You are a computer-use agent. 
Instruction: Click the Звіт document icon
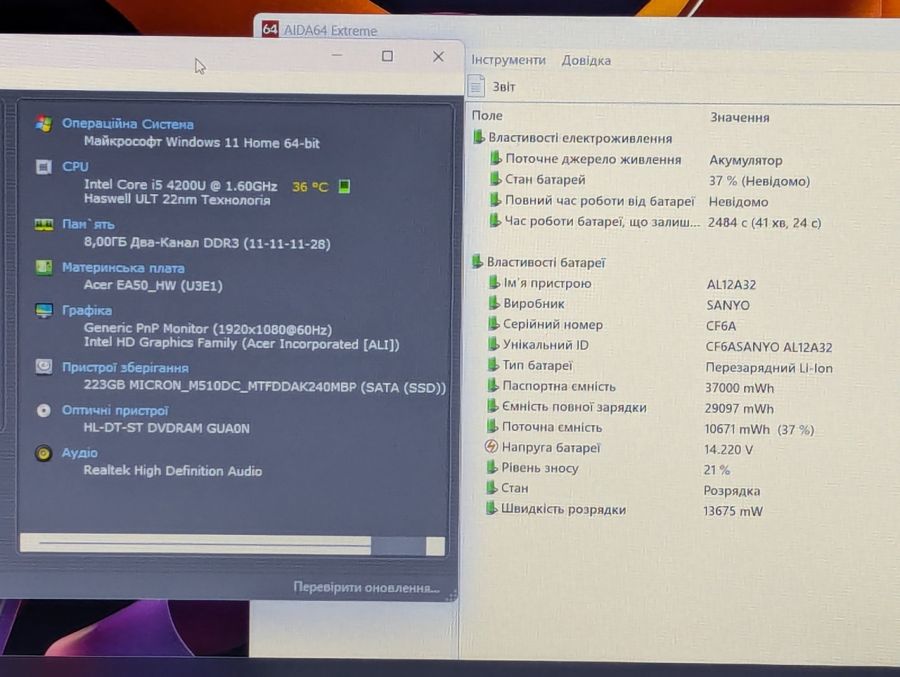click(476, 86)
